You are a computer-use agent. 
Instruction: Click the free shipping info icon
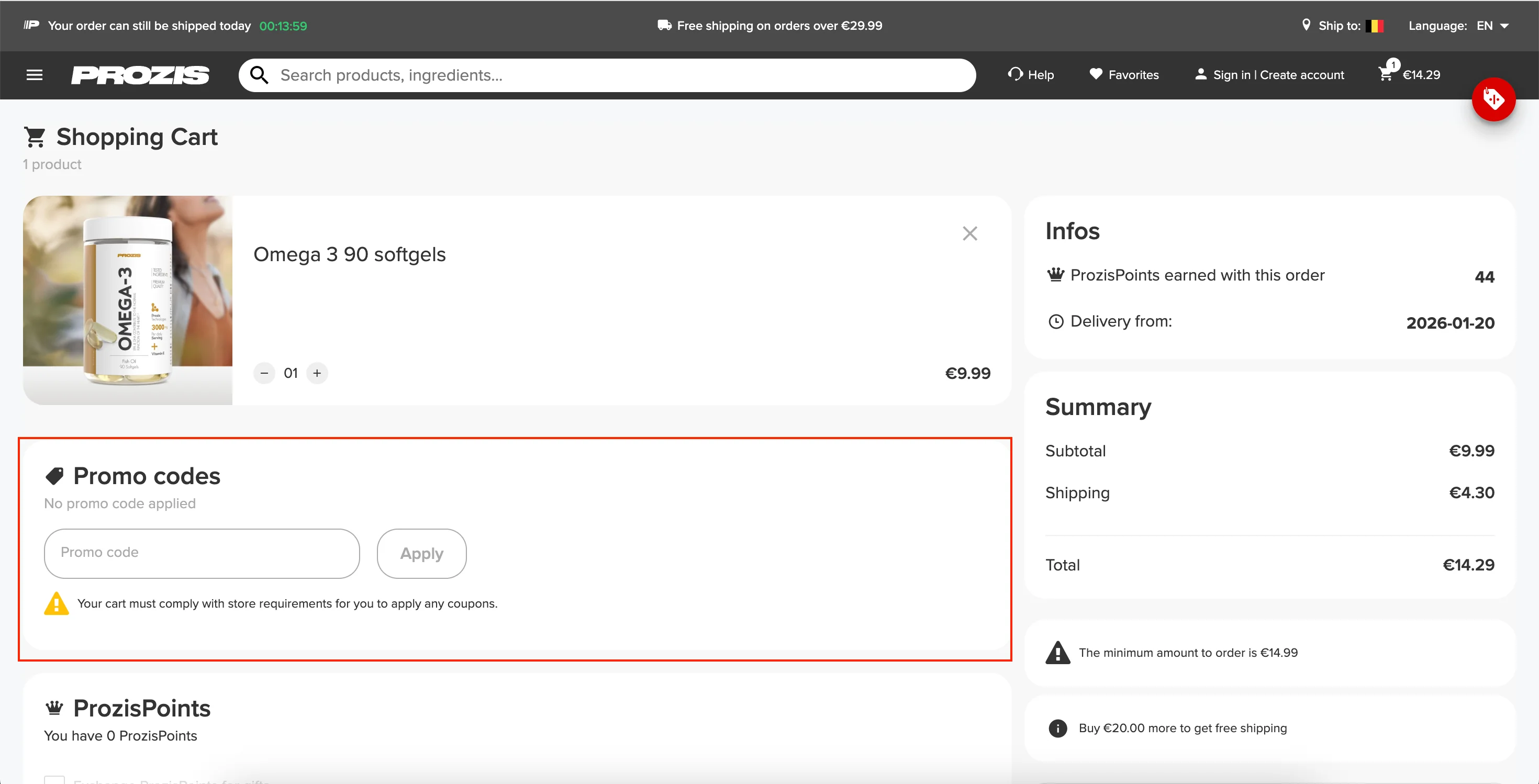point(1057,729)
